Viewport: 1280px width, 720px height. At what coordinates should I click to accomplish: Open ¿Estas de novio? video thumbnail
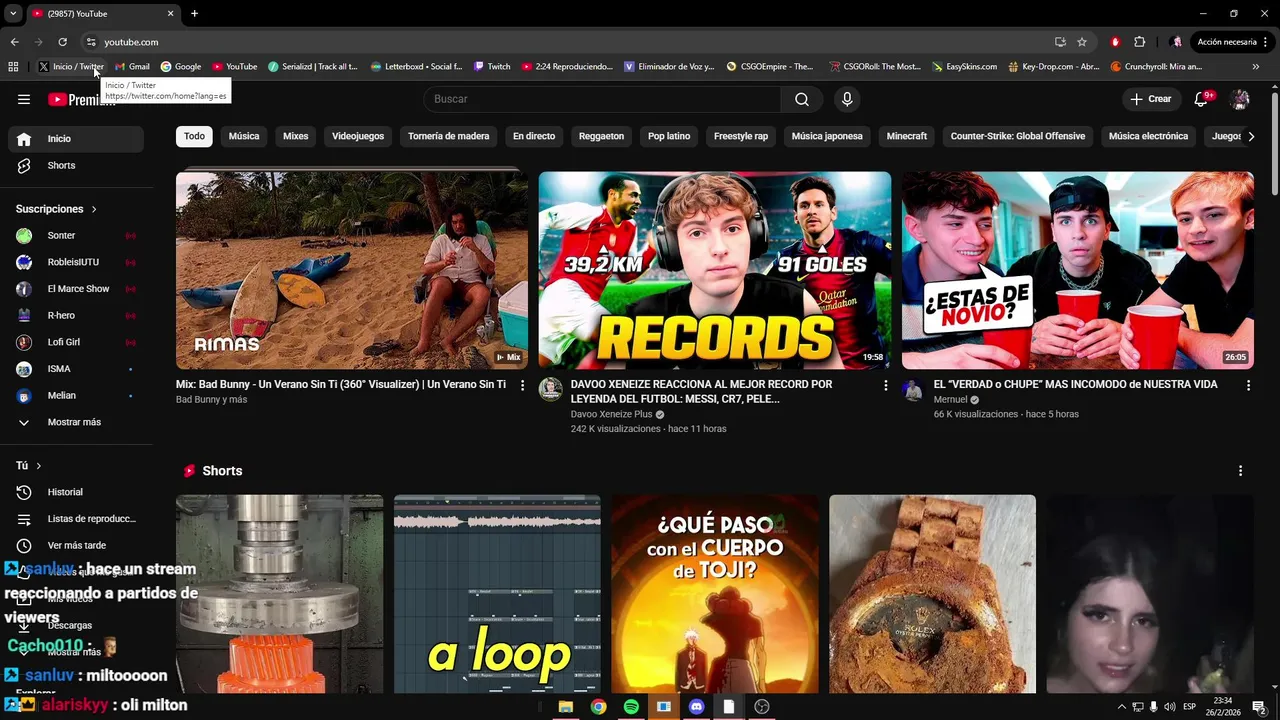(1078, 270)
